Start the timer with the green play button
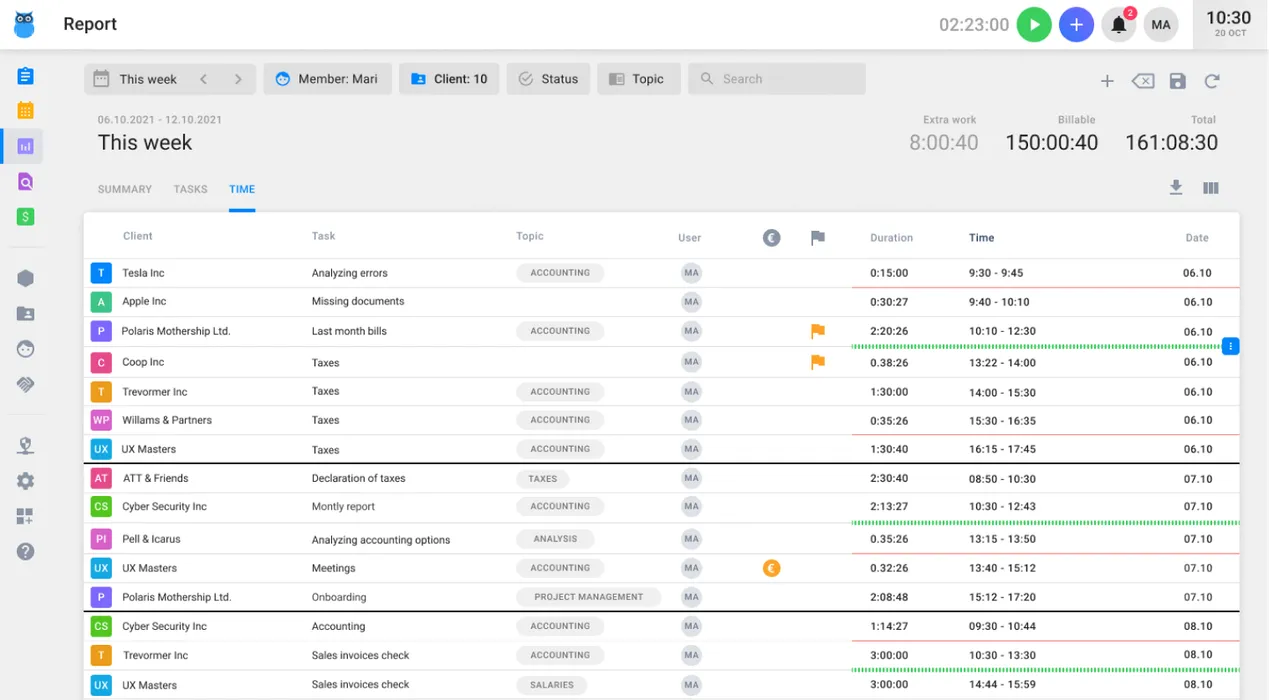Image resolution: width=1269 pixels, height=700 pixels. (x=1034, y=24)
